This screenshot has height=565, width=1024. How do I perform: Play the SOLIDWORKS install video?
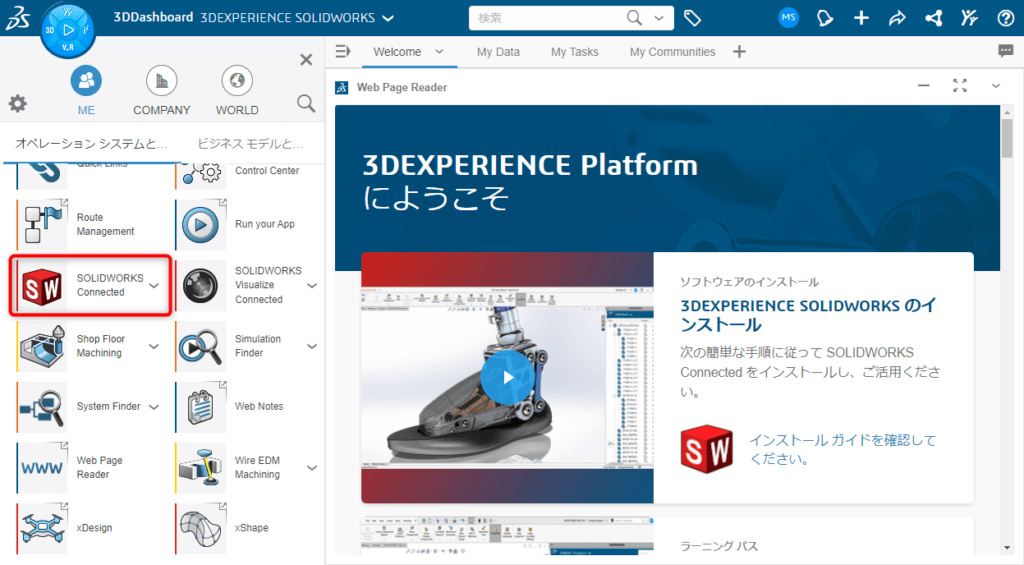click(507, 378)
